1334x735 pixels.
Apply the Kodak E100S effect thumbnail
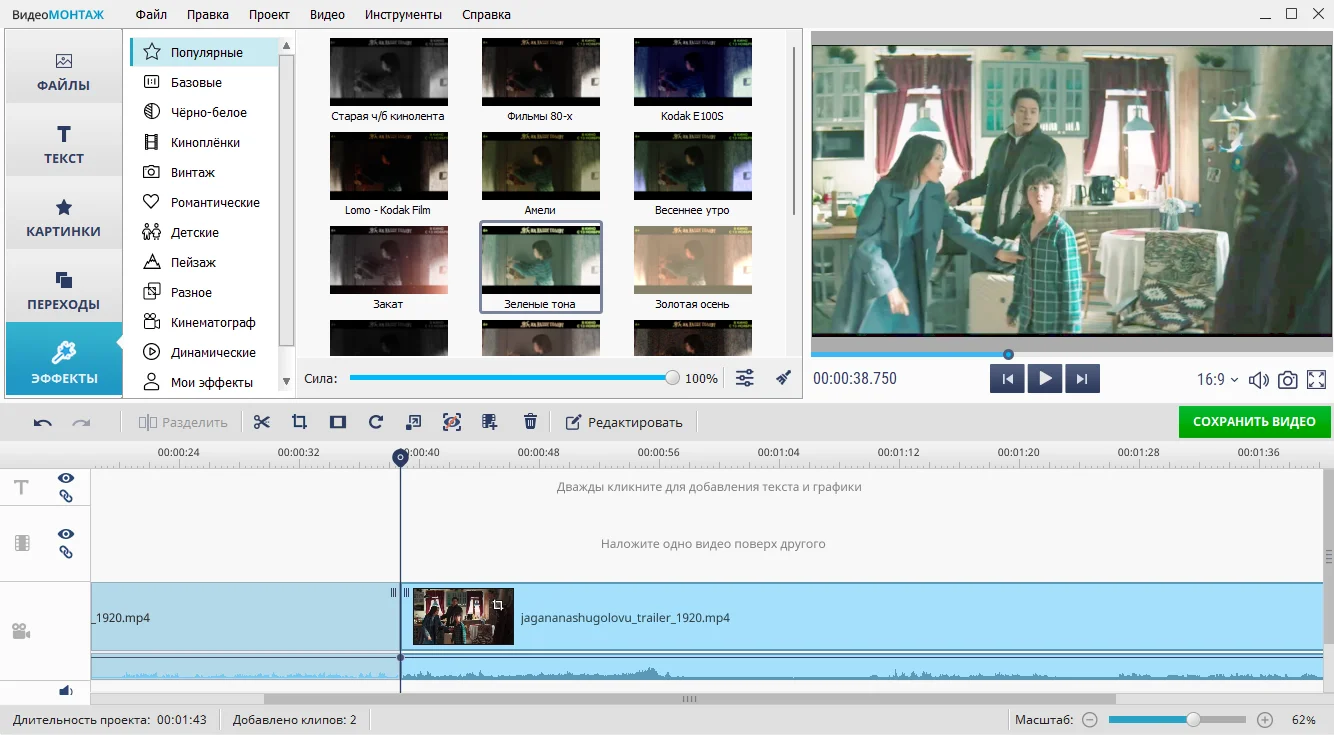click(692, 72)
